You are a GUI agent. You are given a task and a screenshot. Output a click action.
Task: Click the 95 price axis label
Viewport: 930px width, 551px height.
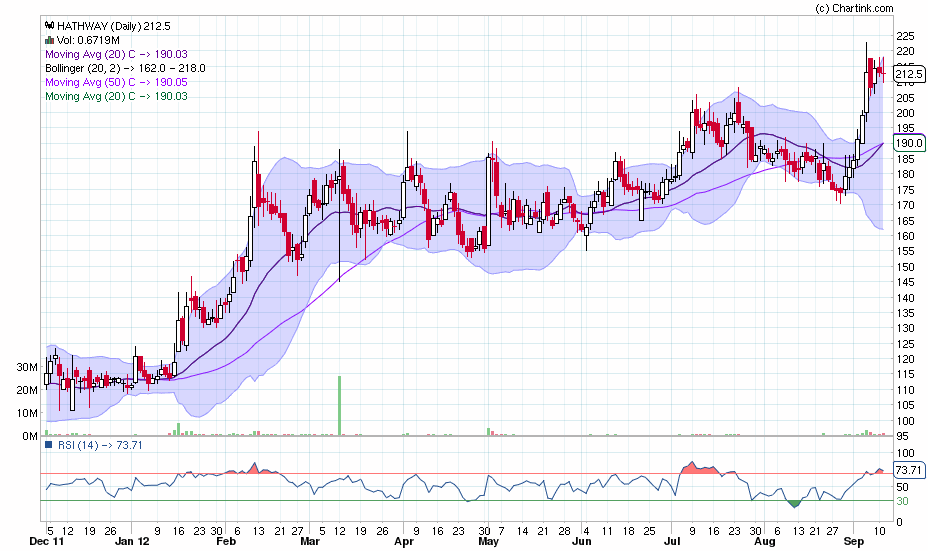tap(903, 437)
